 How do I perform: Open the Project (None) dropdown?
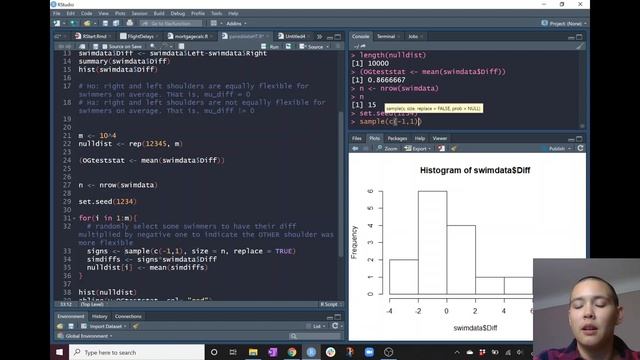[564, 24]
